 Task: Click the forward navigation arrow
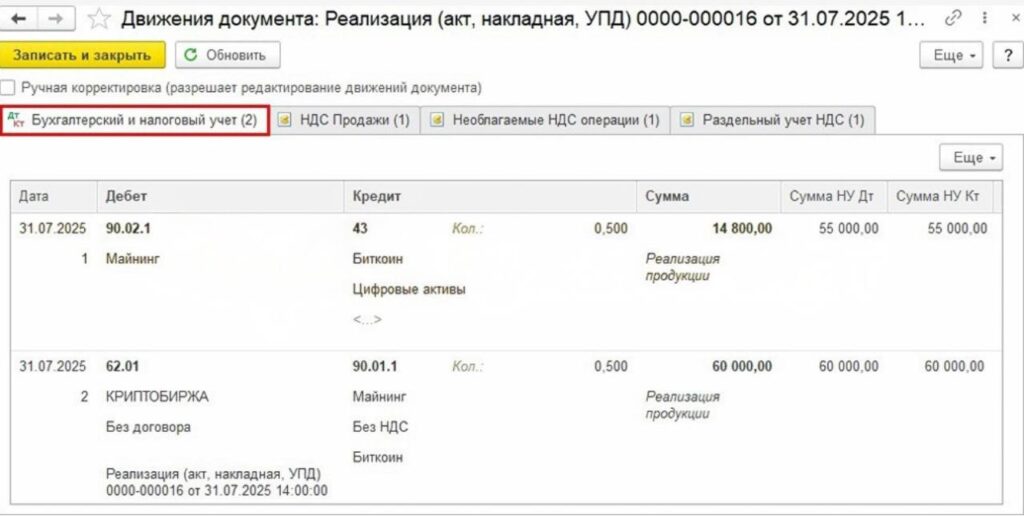point(56,18)
